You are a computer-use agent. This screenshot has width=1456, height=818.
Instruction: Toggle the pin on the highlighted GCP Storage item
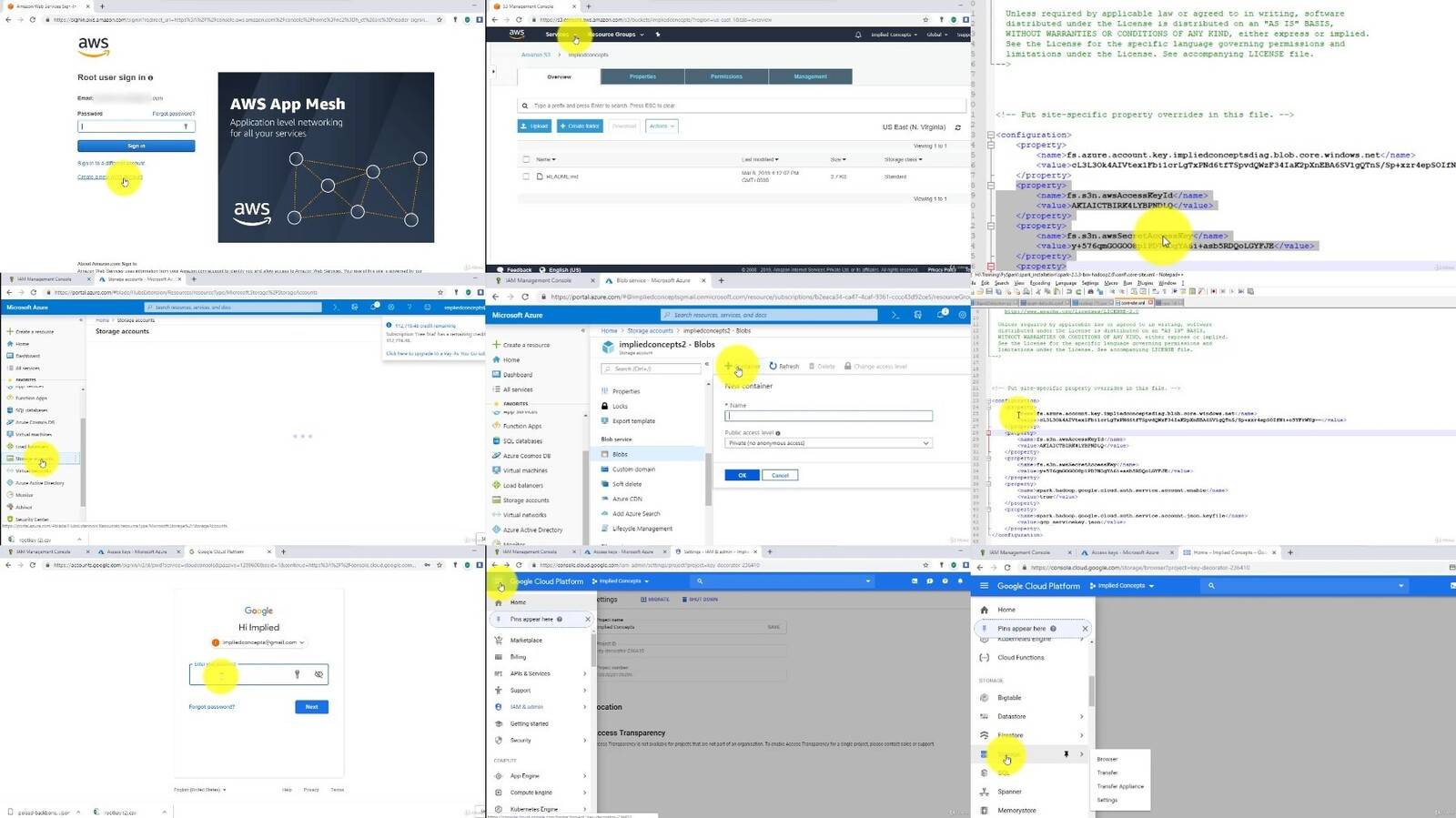pos(1066,754)
